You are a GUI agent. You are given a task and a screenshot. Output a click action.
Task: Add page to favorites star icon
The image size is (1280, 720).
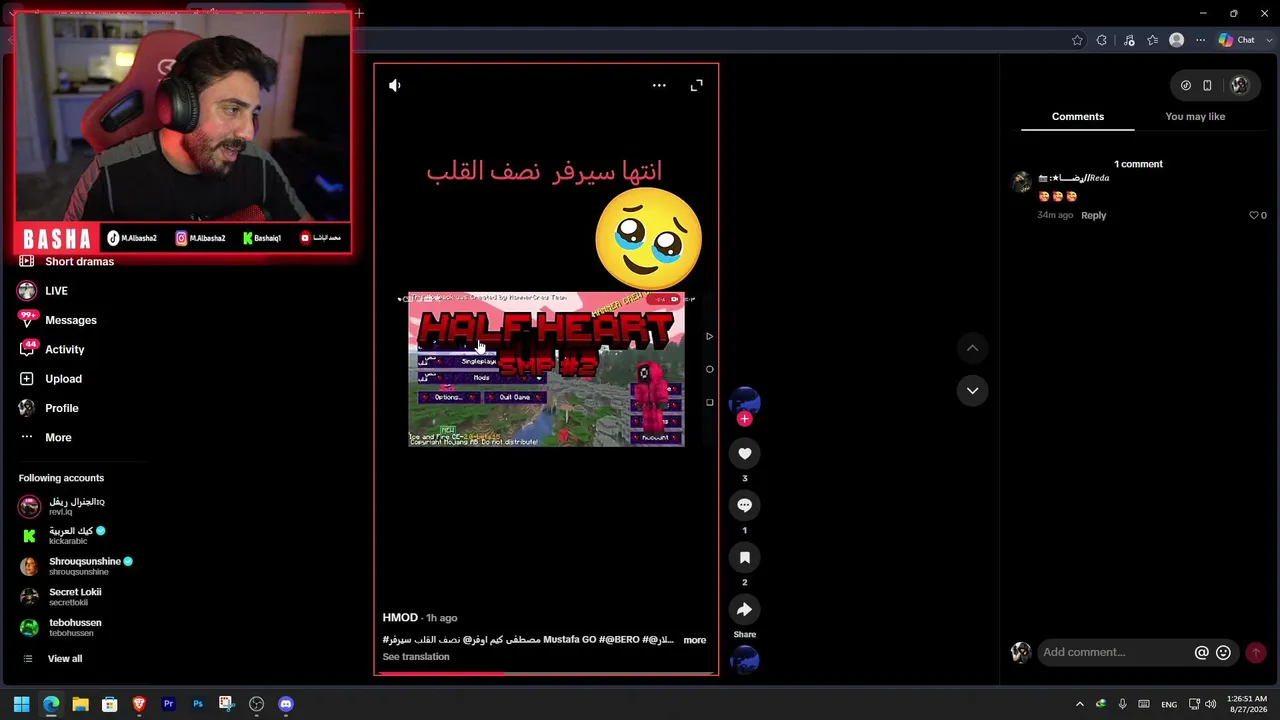pos(1077,41)
